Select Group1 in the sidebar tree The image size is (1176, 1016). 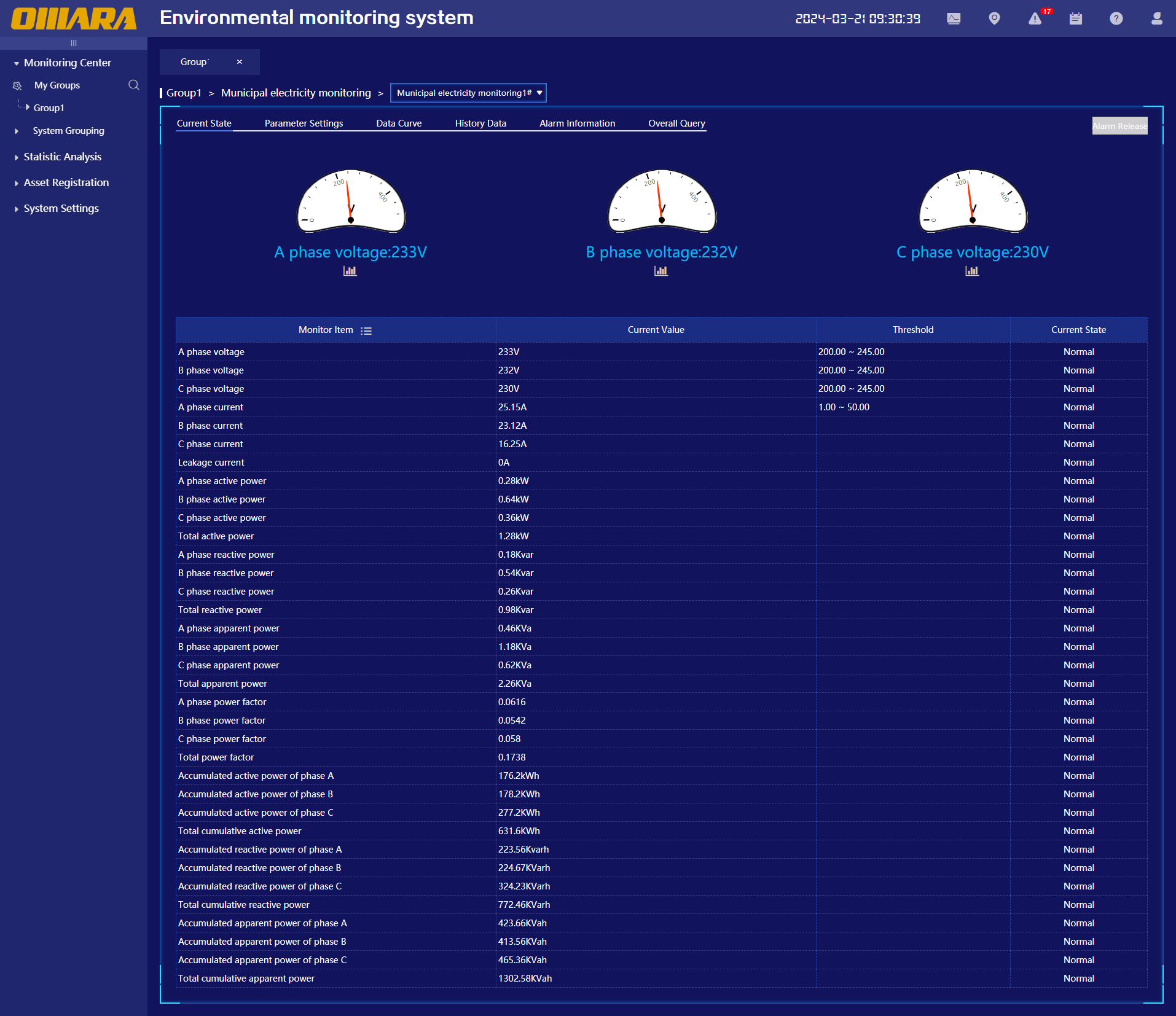point(49,107)
